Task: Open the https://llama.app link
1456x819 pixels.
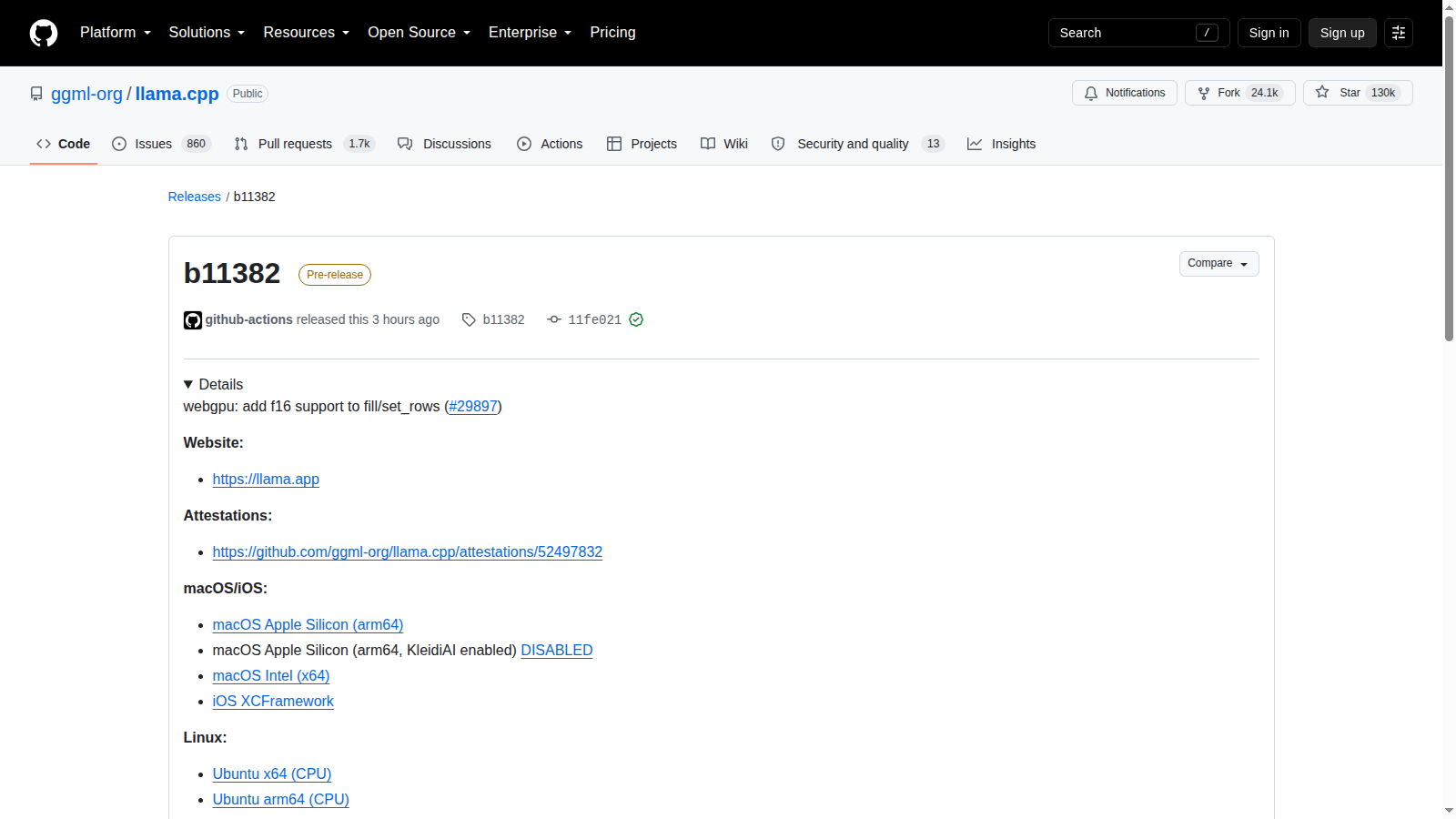Action: [x=266, y=480]
